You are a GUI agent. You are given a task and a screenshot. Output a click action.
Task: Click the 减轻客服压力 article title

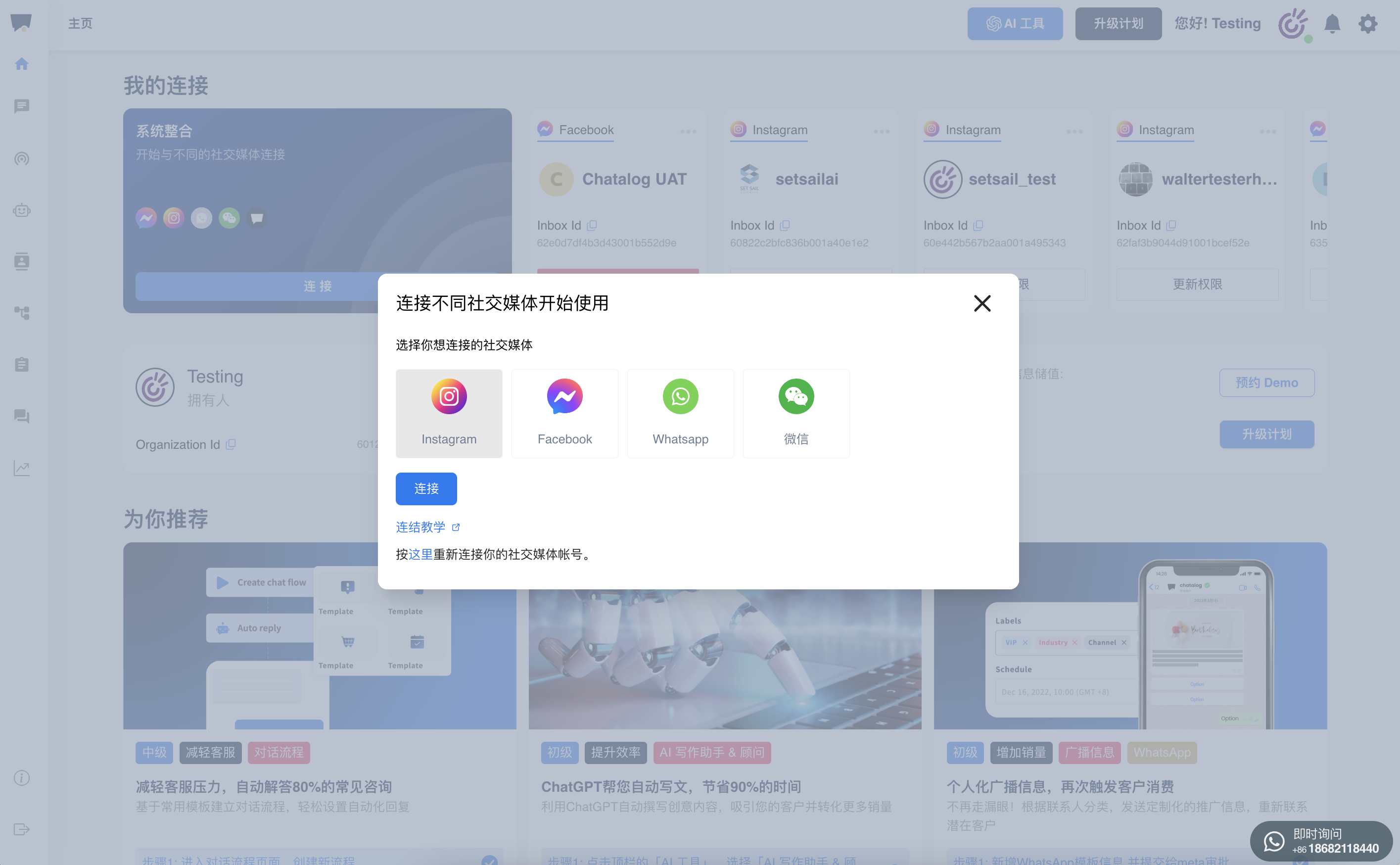click(264, 787)
